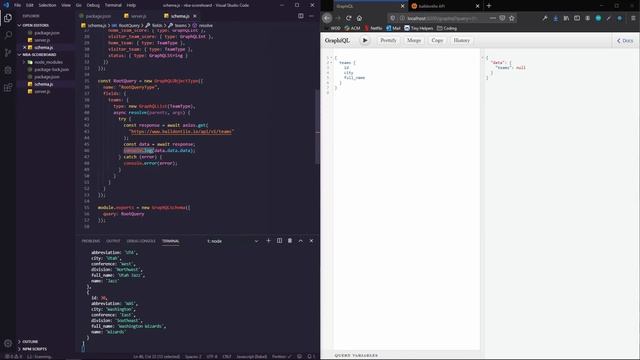Reload the Firefox page
Image resolution: width=640 pixels, height=360 pixels.
tap(349, 18)
